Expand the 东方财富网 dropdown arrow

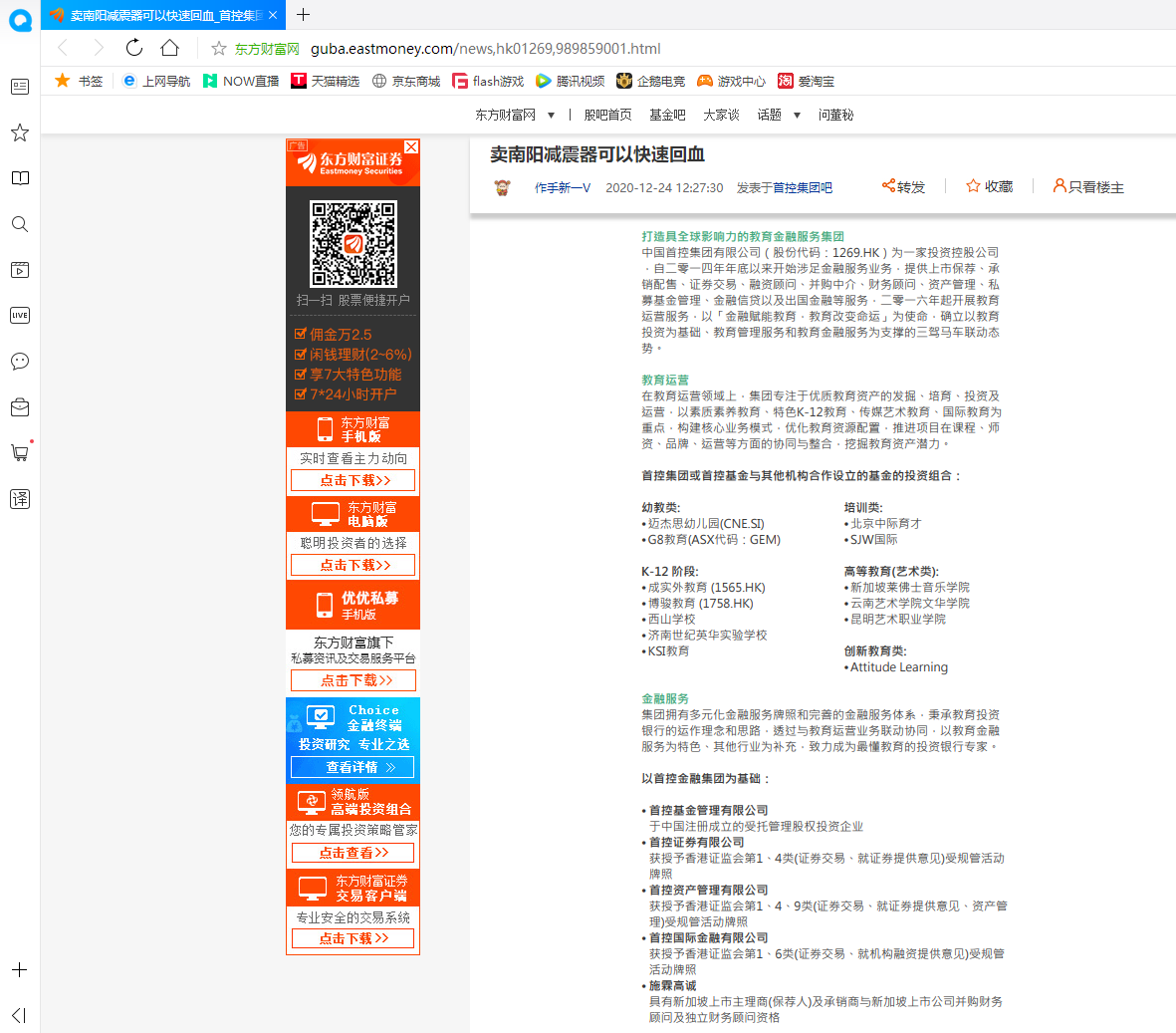point(552,116)
